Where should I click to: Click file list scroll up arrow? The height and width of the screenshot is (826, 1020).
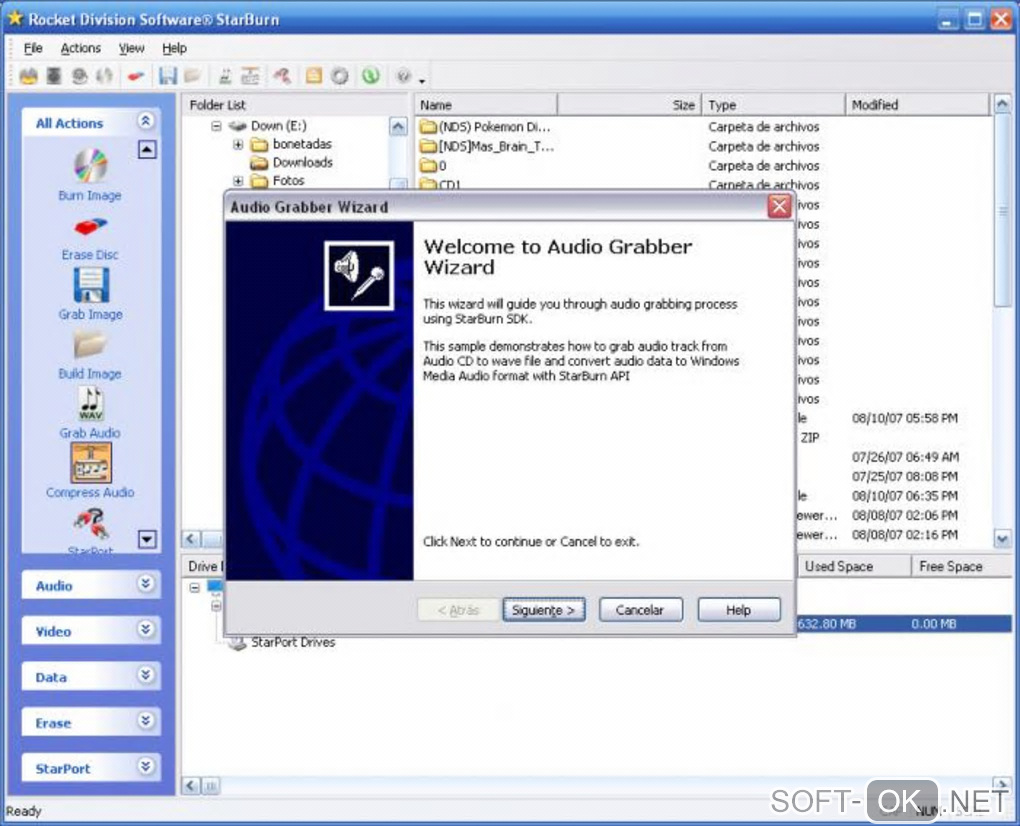(x=1002, y=103)
